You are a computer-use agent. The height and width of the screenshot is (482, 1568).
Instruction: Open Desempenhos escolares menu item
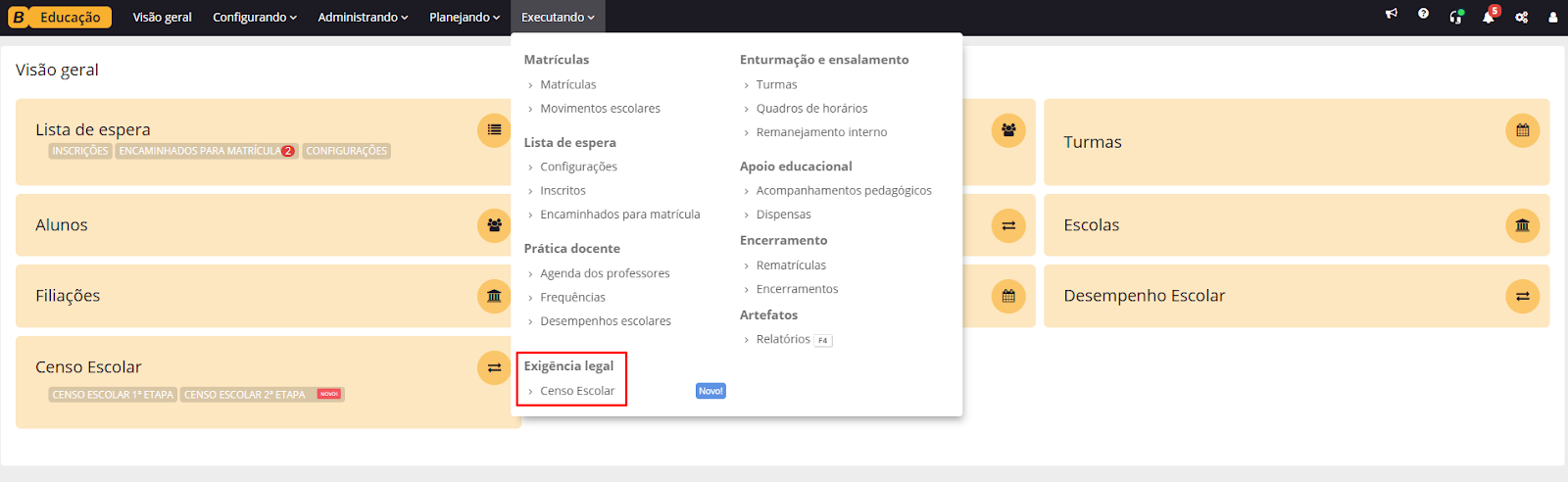[606, 321]
